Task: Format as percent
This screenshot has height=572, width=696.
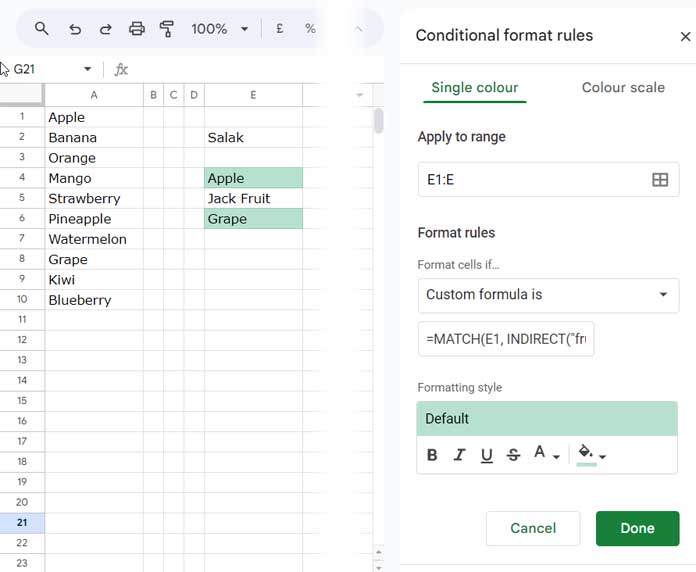Action: pyautogui.click(x=310, y=29)
